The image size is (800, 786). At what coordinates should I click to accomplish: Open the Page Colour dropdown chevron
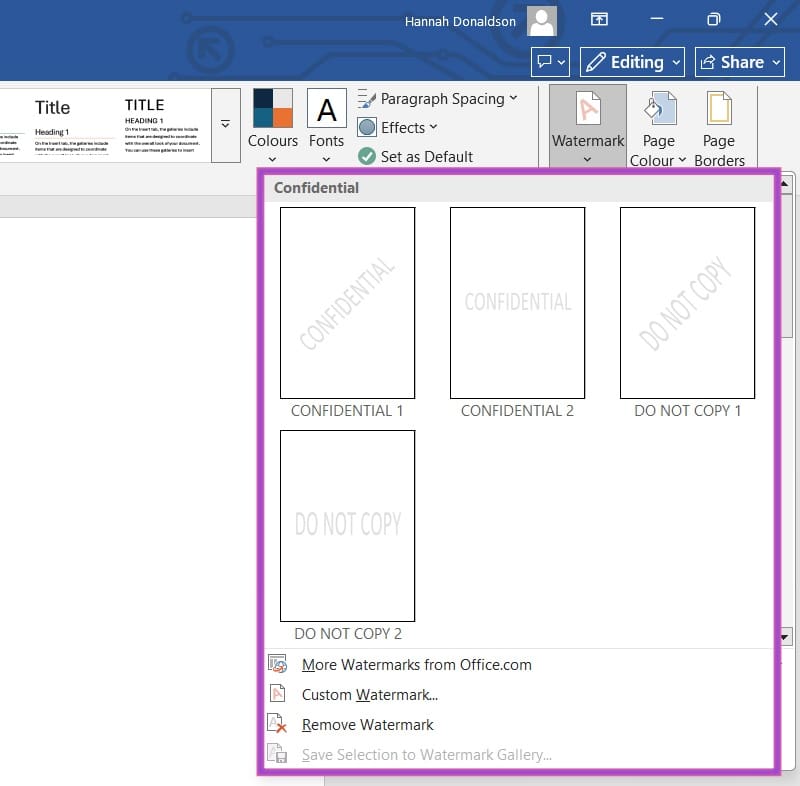point(683,161)
